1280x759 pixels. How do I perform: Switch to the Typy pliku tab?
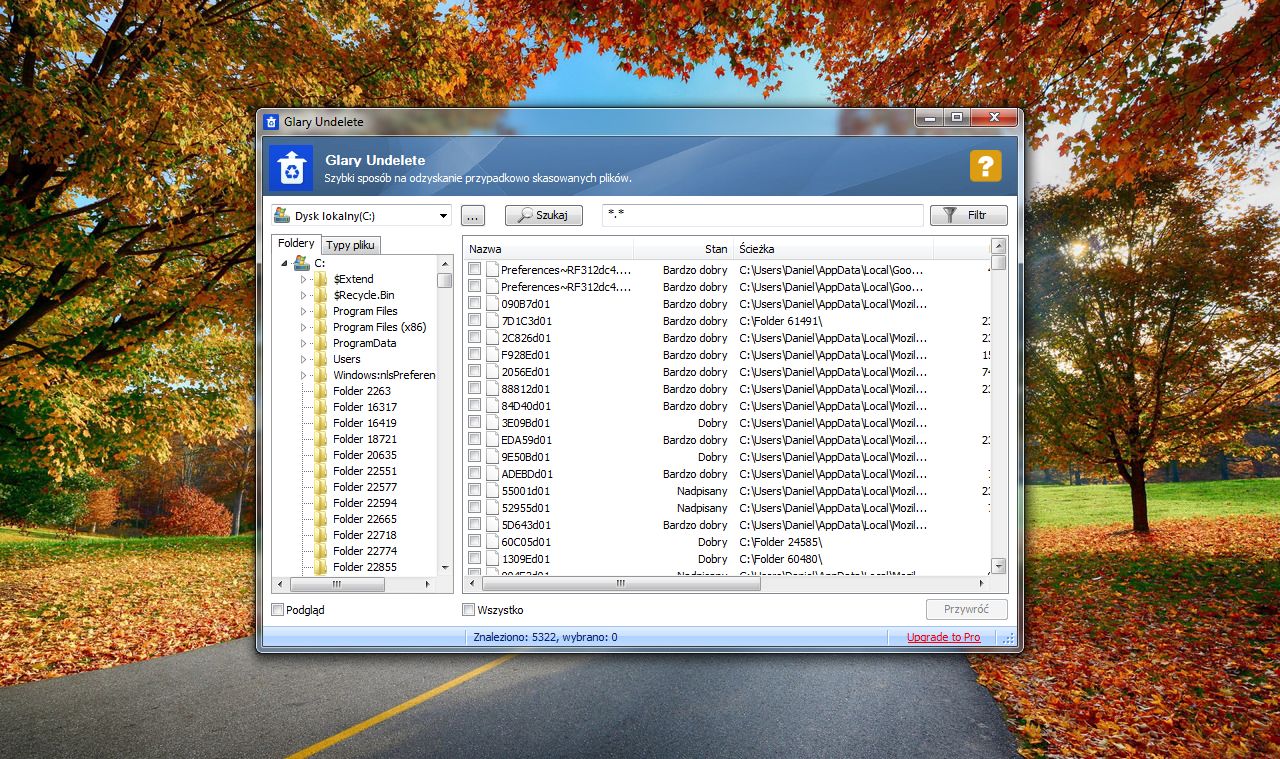tap(350, 245)
